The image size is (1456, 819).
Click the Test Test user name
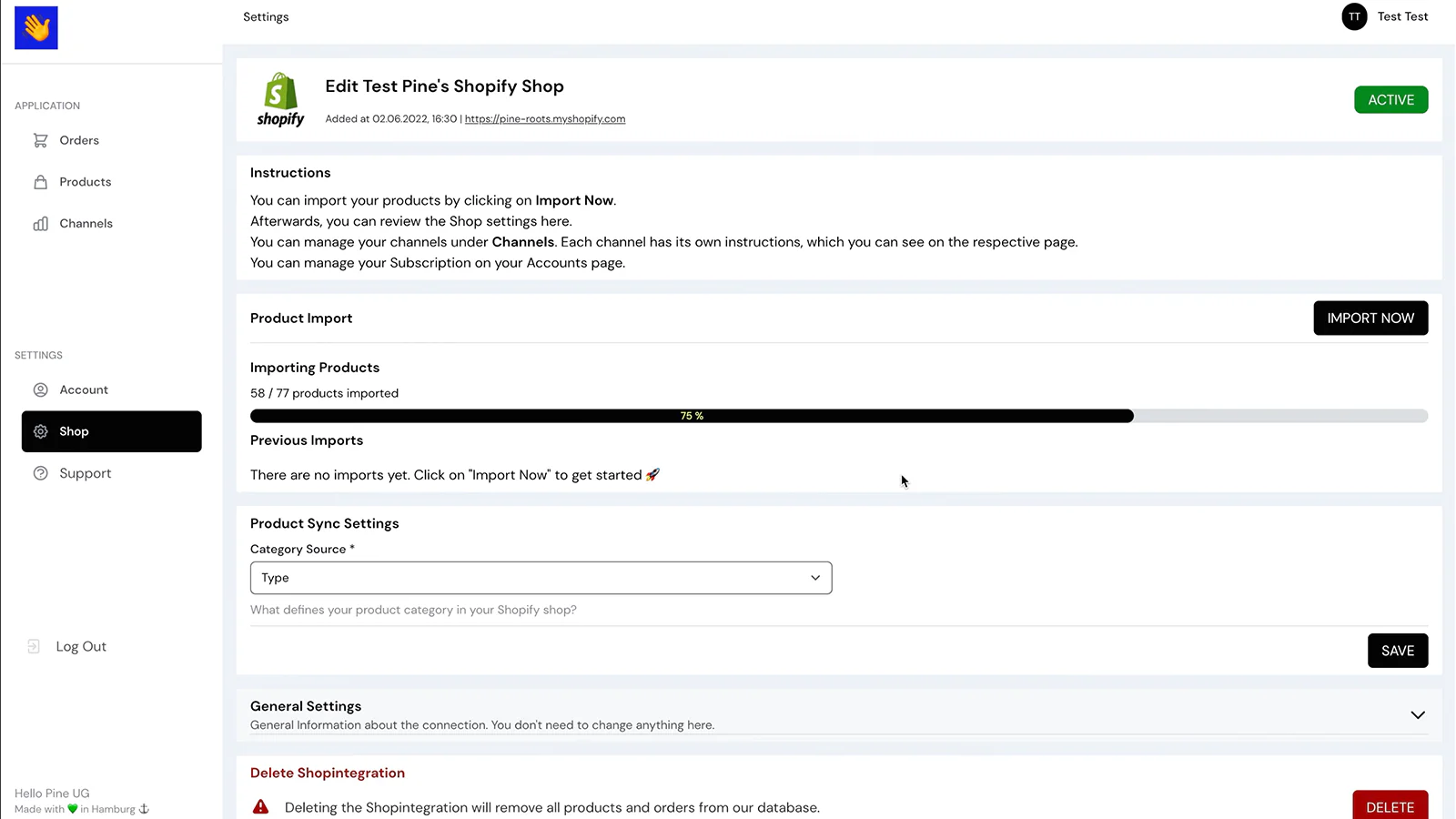point(1402,16)
